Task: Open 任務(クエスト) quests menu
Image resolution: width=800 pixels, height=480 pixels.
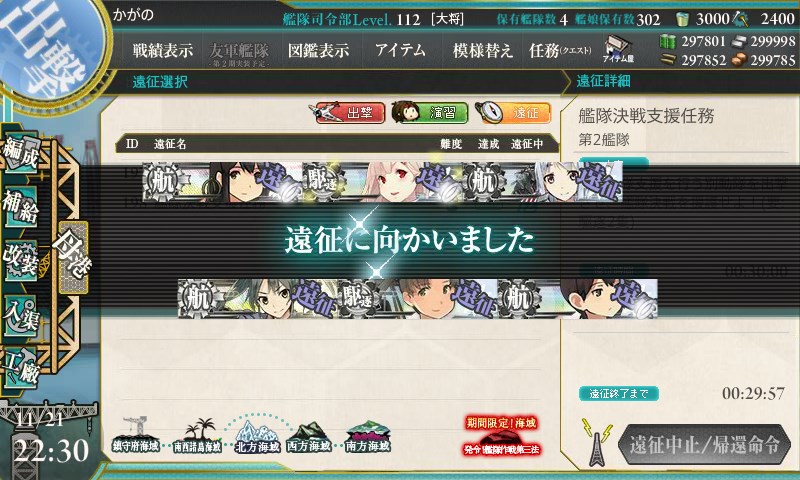Action: [560, 50]
